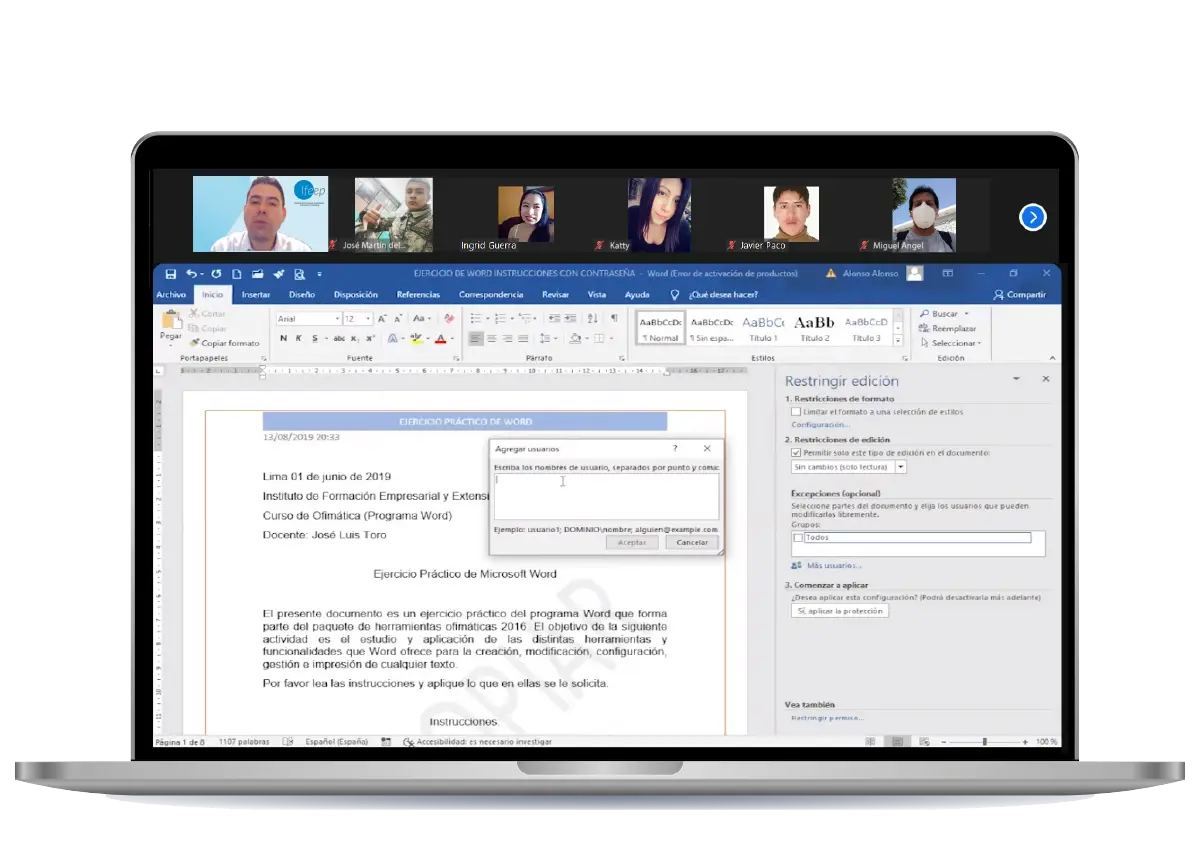Image resolution: width=1201 pixels, height=861 pixels.
Task: Apply bold with the N button
Action: (284, 339)
